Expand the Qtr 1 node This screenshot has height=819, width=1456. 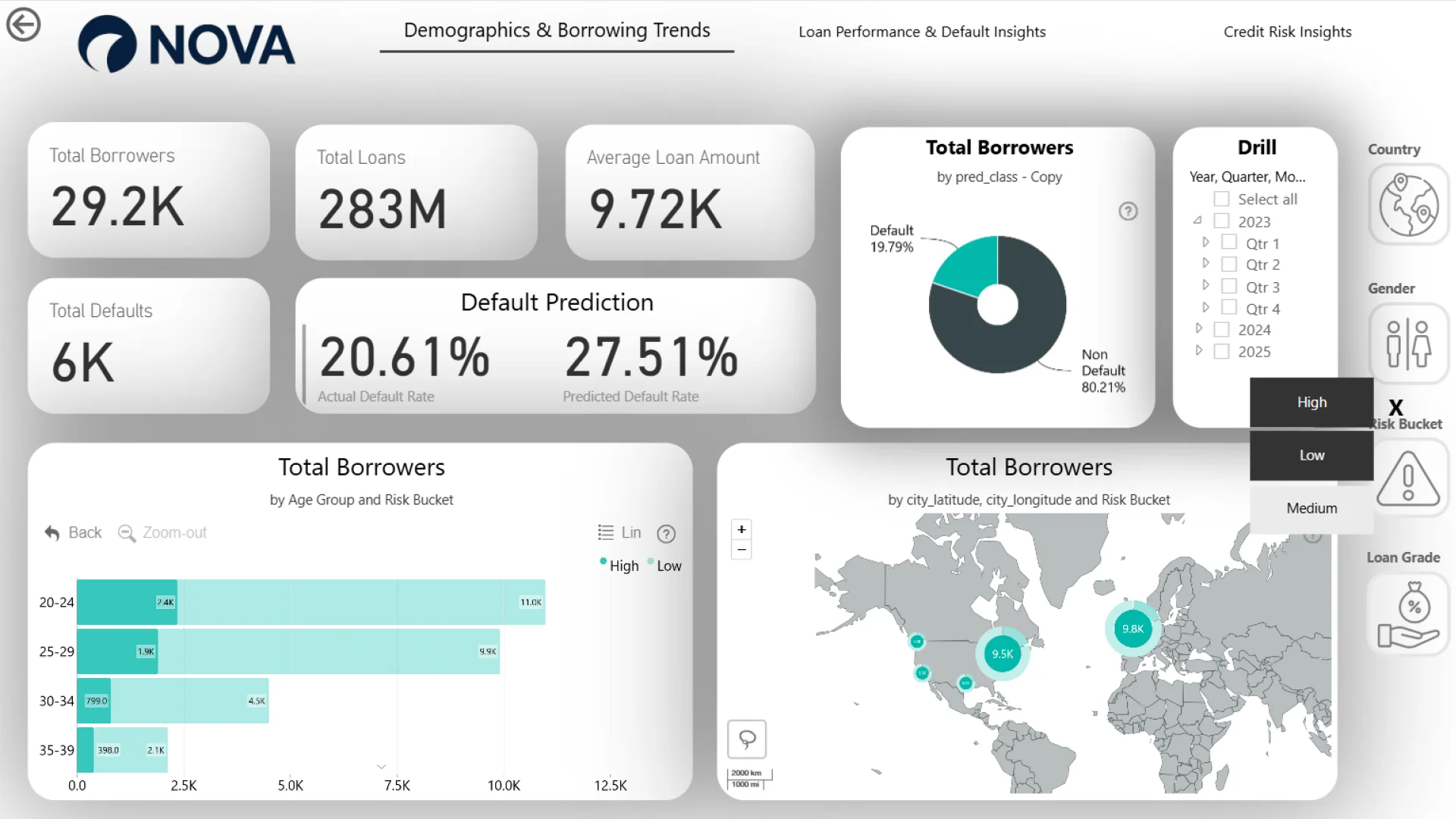point(1206,243)
